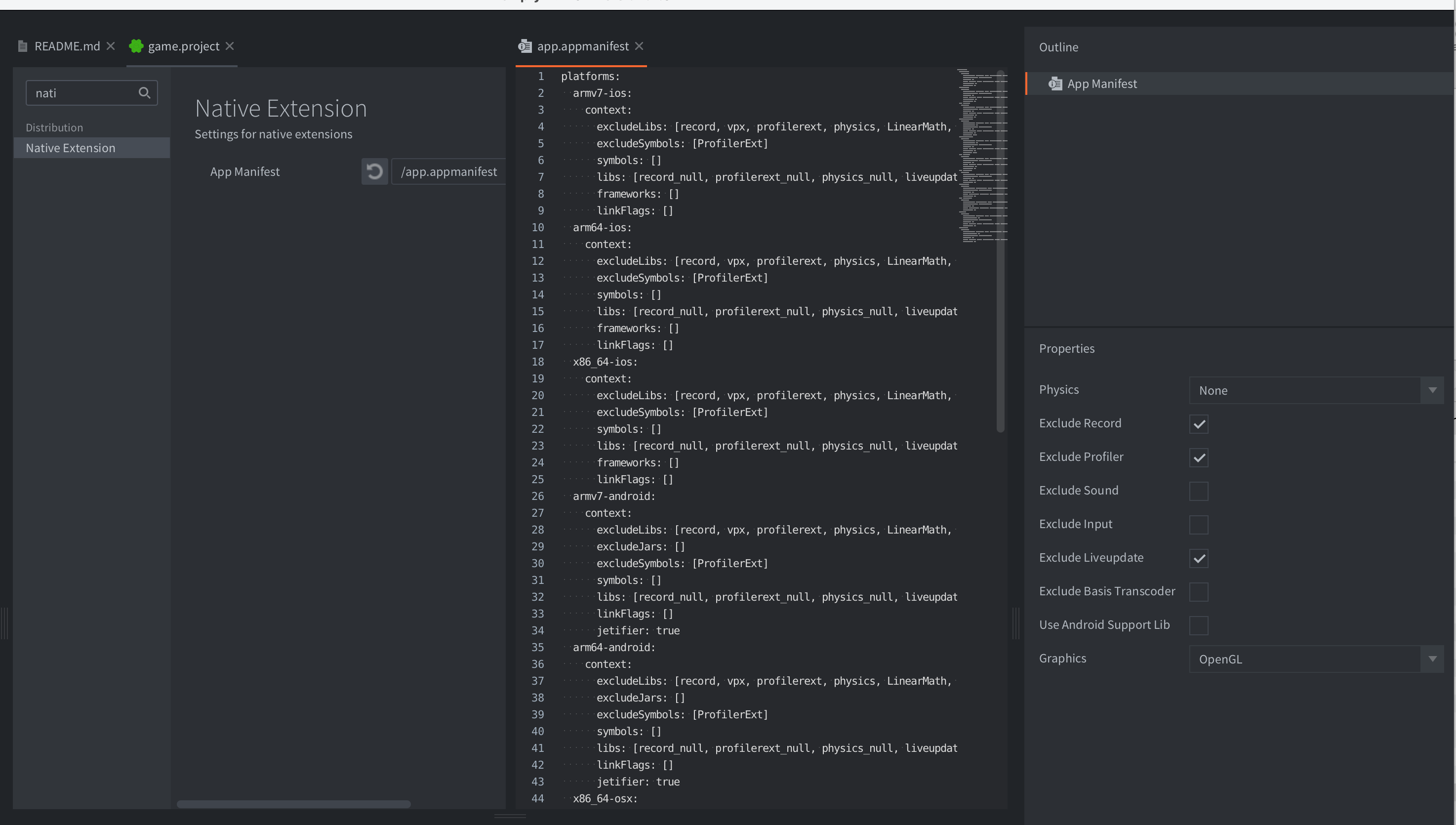The width and height of the screenshot is (1456, 825).
Task: Click the settings filter search field
Action: (82, 93)
